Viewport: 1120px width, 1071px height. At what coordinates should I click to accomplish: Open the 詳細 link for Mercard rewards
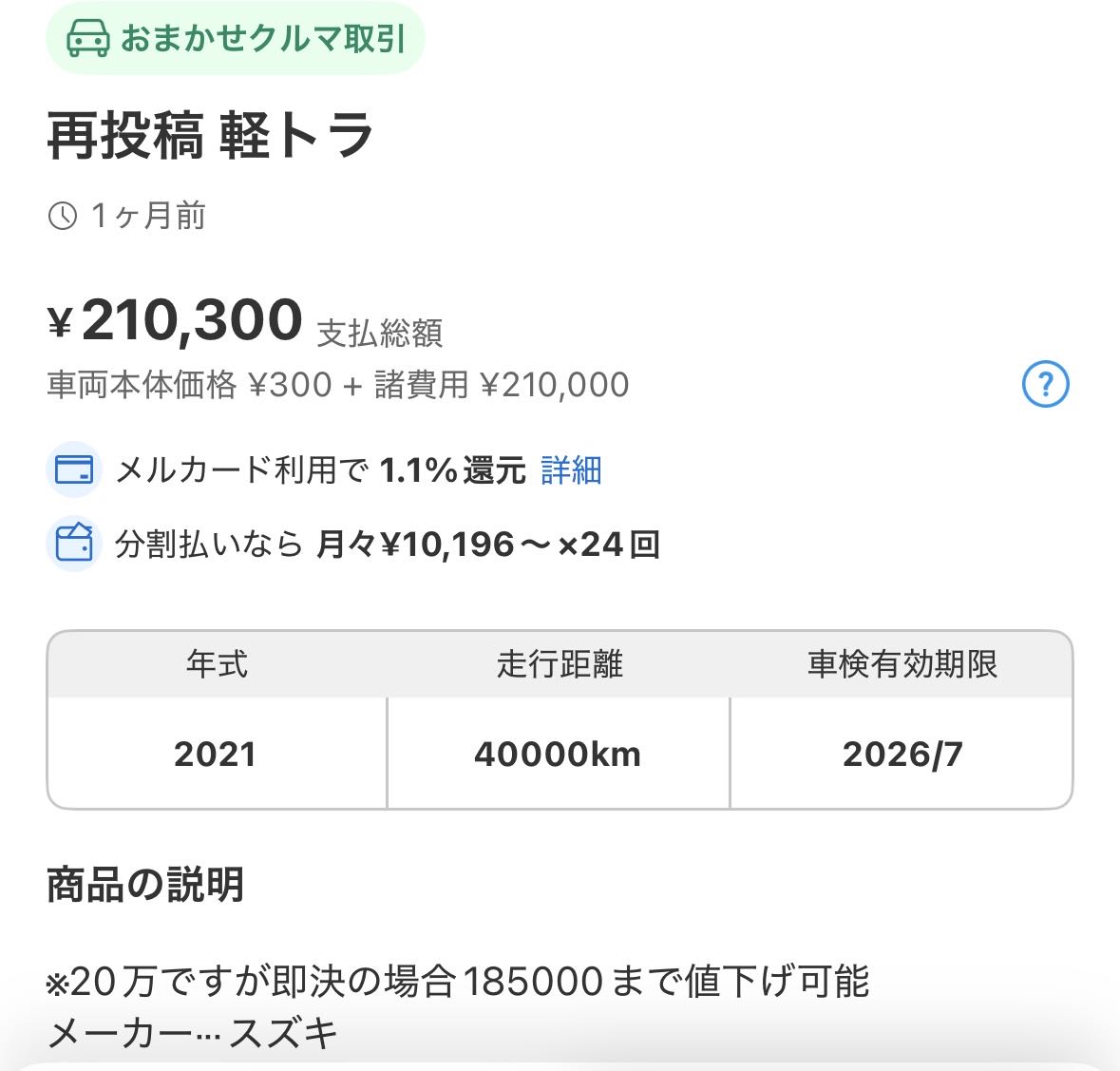point(571,470)
